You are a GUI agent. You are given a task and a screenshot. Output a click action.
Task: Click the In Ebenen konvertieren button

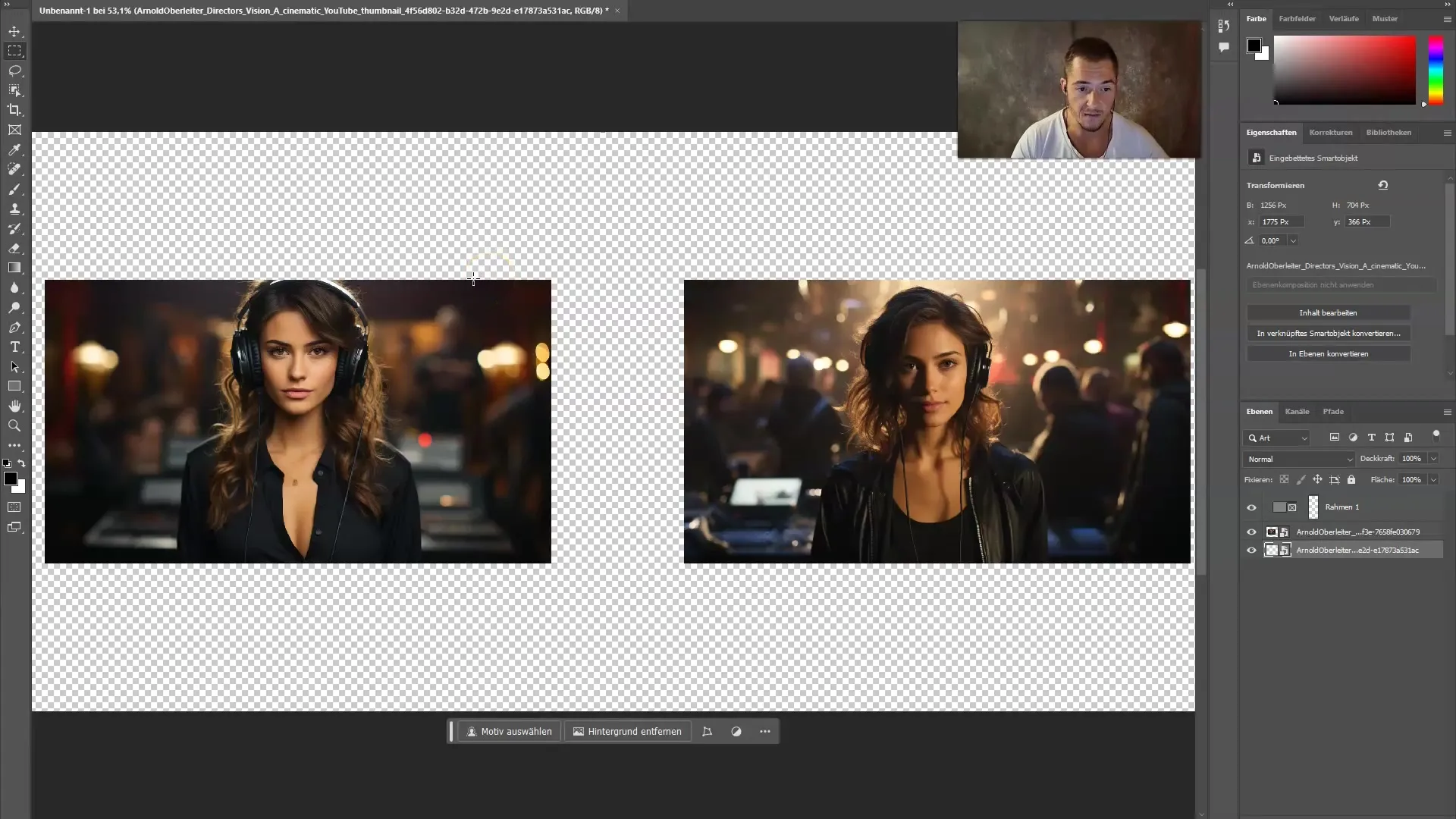(x=1328, y=353)
